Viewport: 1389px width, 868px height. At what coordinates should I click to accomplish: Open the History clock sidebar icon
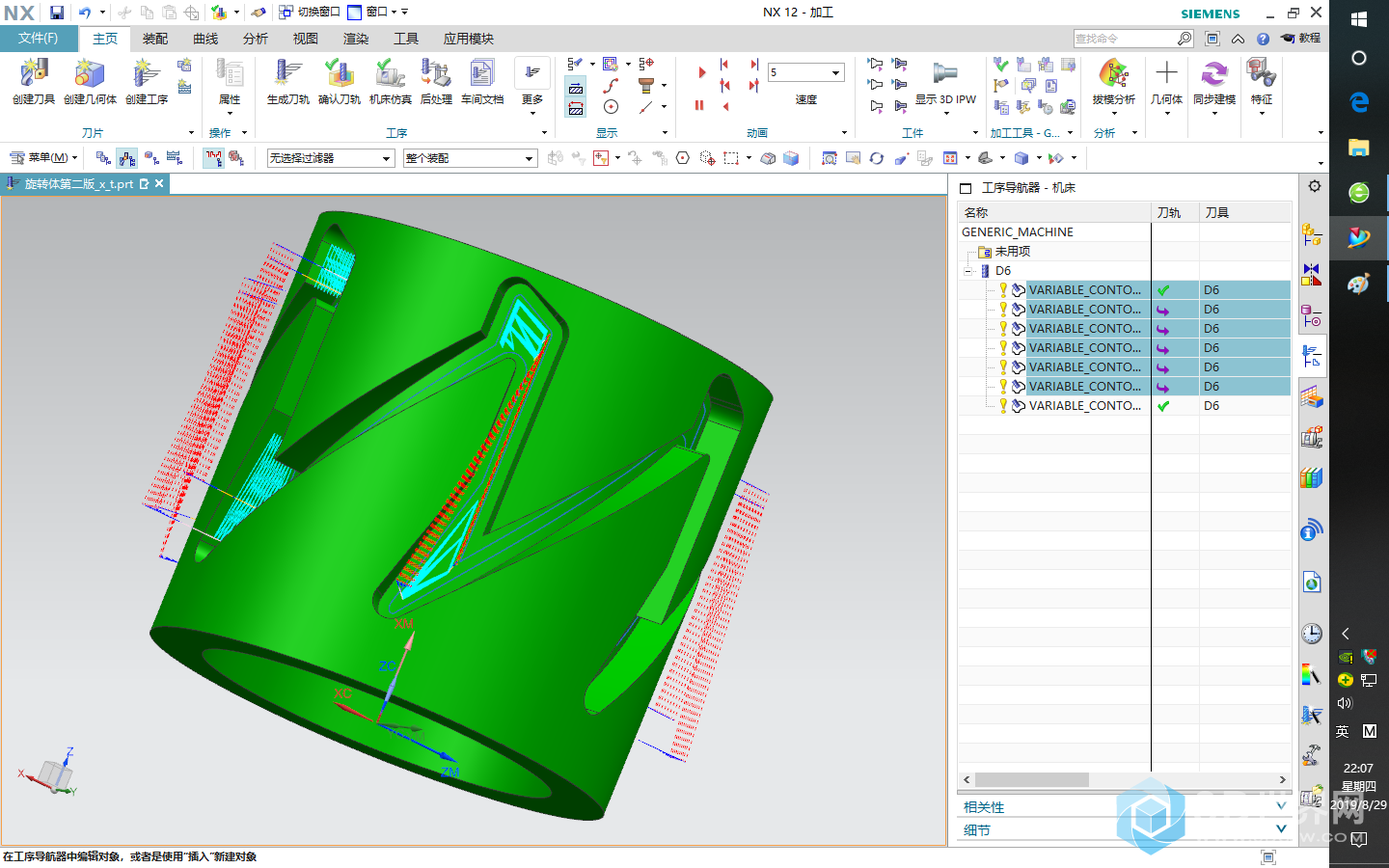pos(1312,633)
